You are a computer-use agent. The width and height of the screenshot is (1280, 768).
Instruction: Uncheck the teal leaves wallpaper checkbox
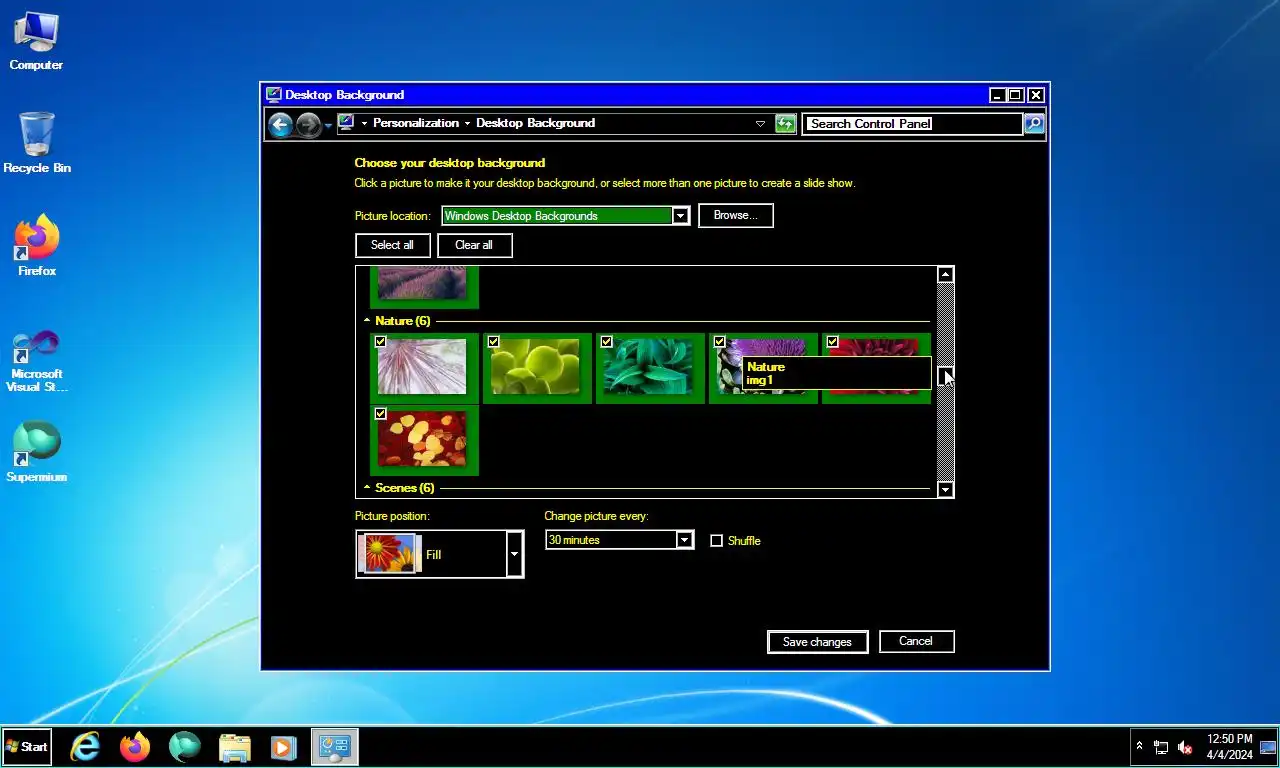pos(606,341)
